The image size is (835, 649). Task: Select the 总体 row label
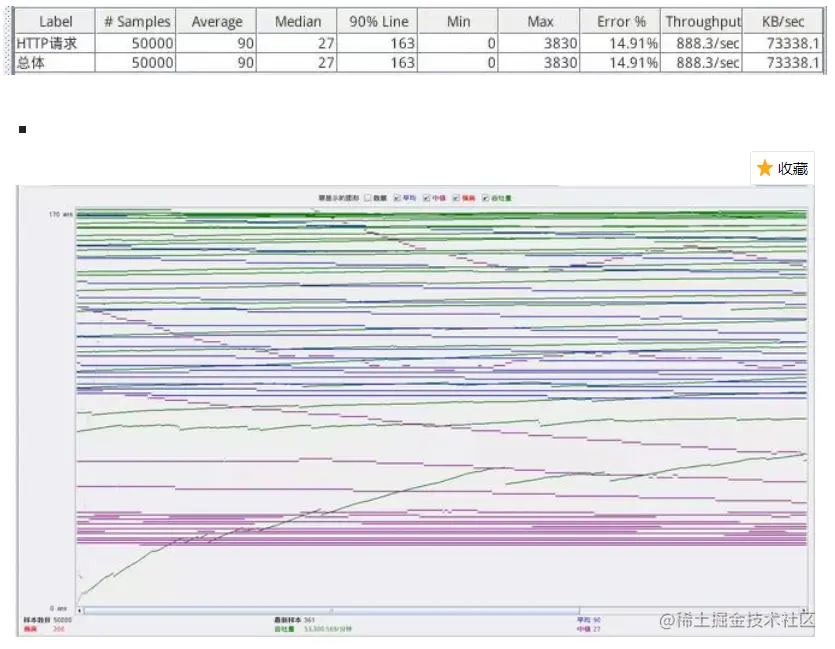[x=30, y=63]
